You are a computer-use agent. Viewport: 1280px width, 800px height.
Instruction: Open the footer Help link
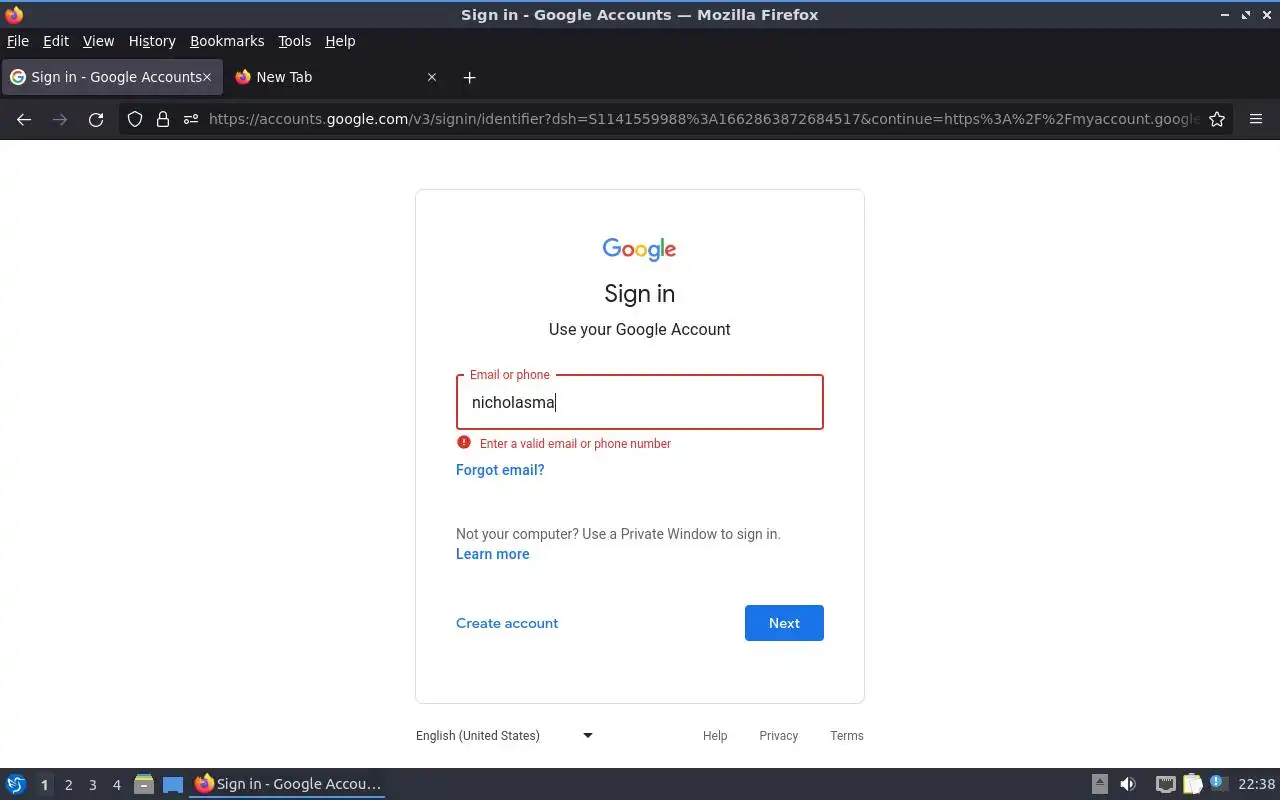click(715, 736)
